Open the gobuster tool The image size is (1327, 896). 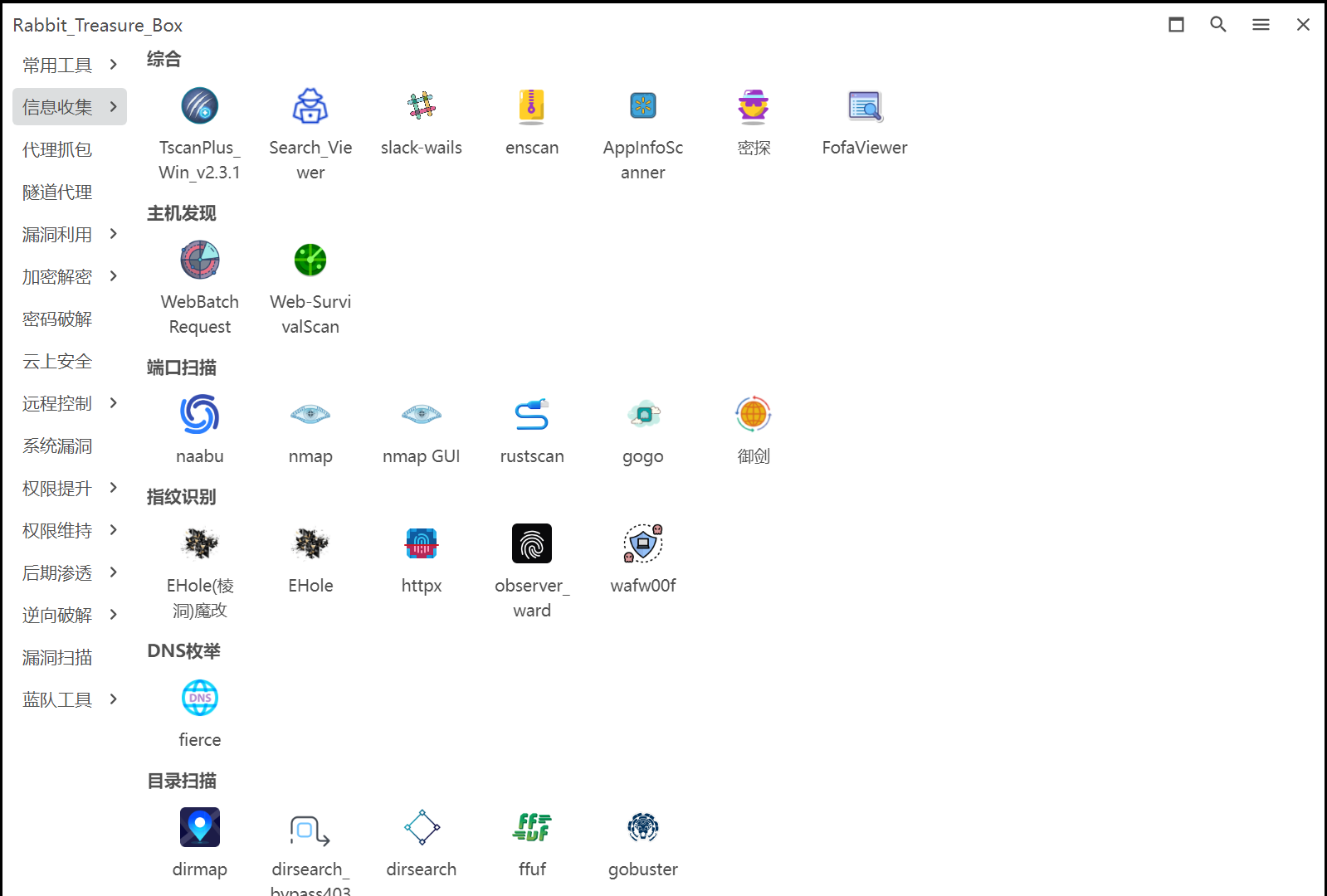pos(643,828)
